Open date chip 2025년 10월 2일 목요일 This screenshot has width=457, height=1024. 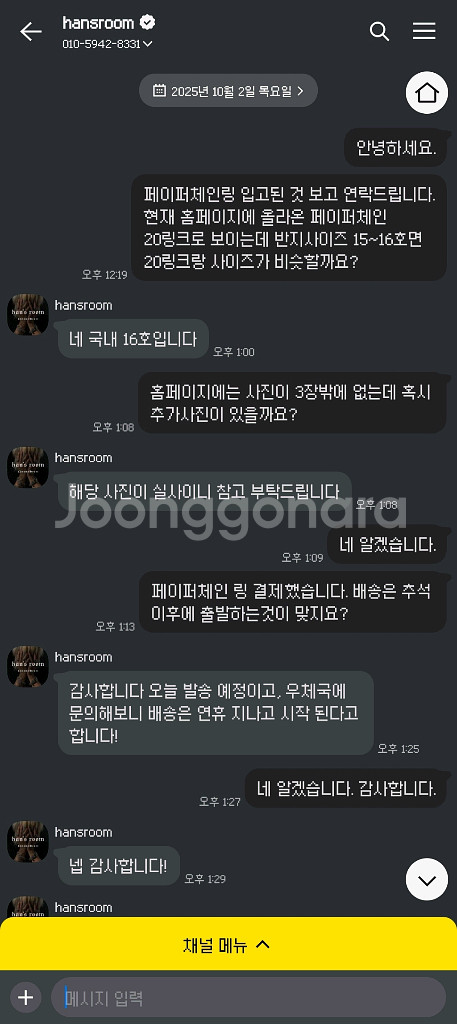[228, 90]
